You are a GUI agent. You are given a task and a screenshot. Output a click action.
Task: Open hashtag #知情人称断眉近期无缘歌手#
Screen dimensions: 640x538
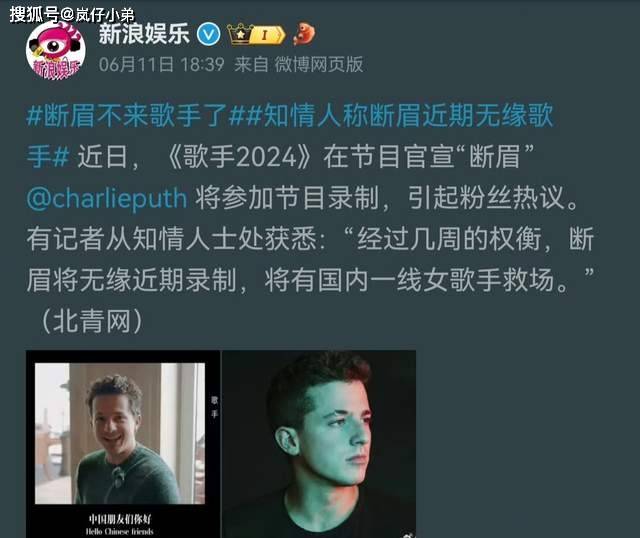(x=290, y=136)
